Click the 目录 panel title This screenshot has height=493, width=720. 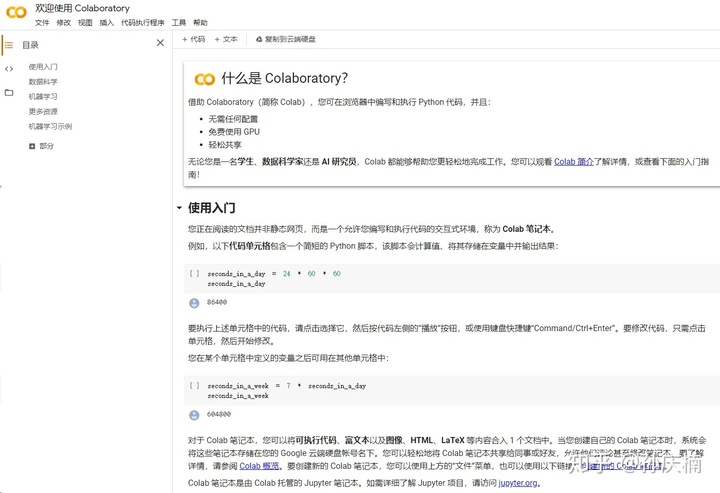(x=30, y=45)
